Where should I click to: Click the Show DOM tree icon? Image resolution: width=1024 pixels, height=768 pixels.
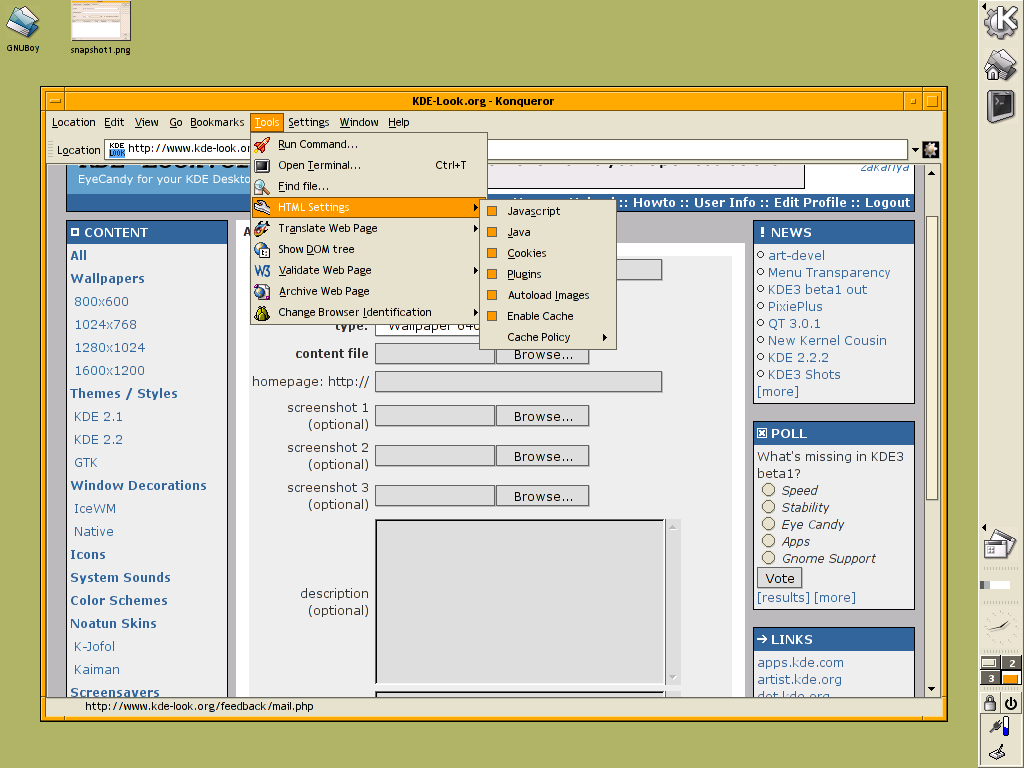tap(263, 249)
